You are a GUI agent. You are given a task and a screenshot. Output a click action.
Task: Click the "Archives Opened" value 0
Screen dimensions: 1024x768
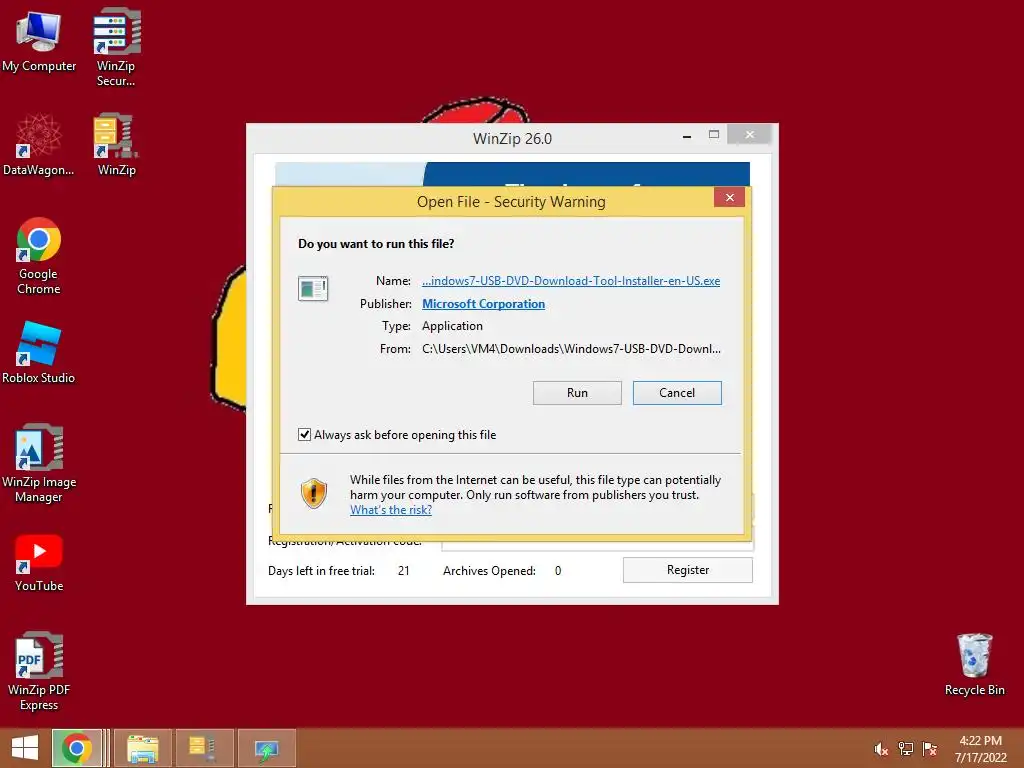558,571
